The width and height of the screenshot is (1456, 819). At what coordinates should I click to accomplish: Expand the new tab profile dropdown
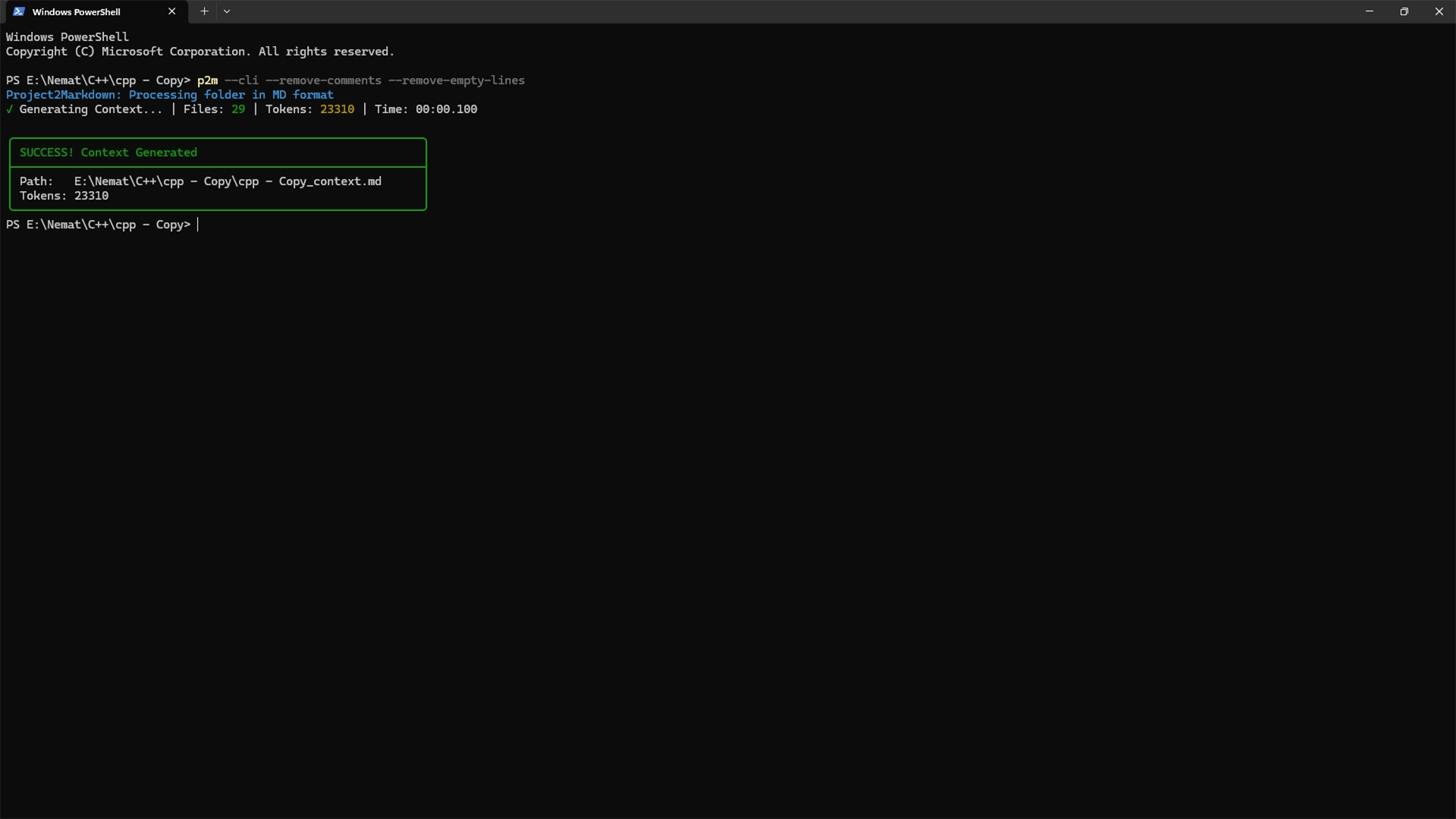tap(227, 11)
